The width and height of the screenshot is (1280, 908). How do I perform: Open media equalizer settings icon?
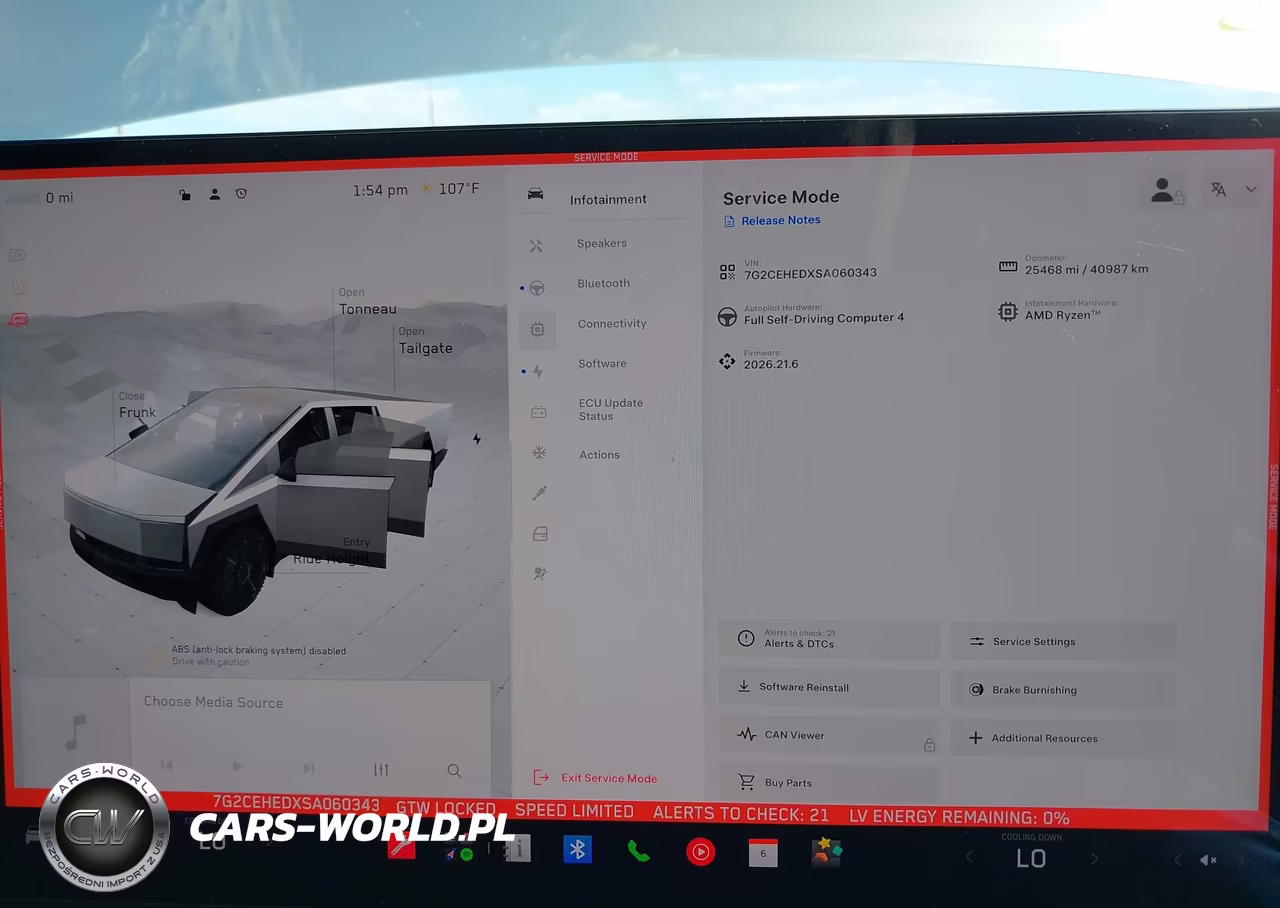pyautogui.click(x=381, y=770)
